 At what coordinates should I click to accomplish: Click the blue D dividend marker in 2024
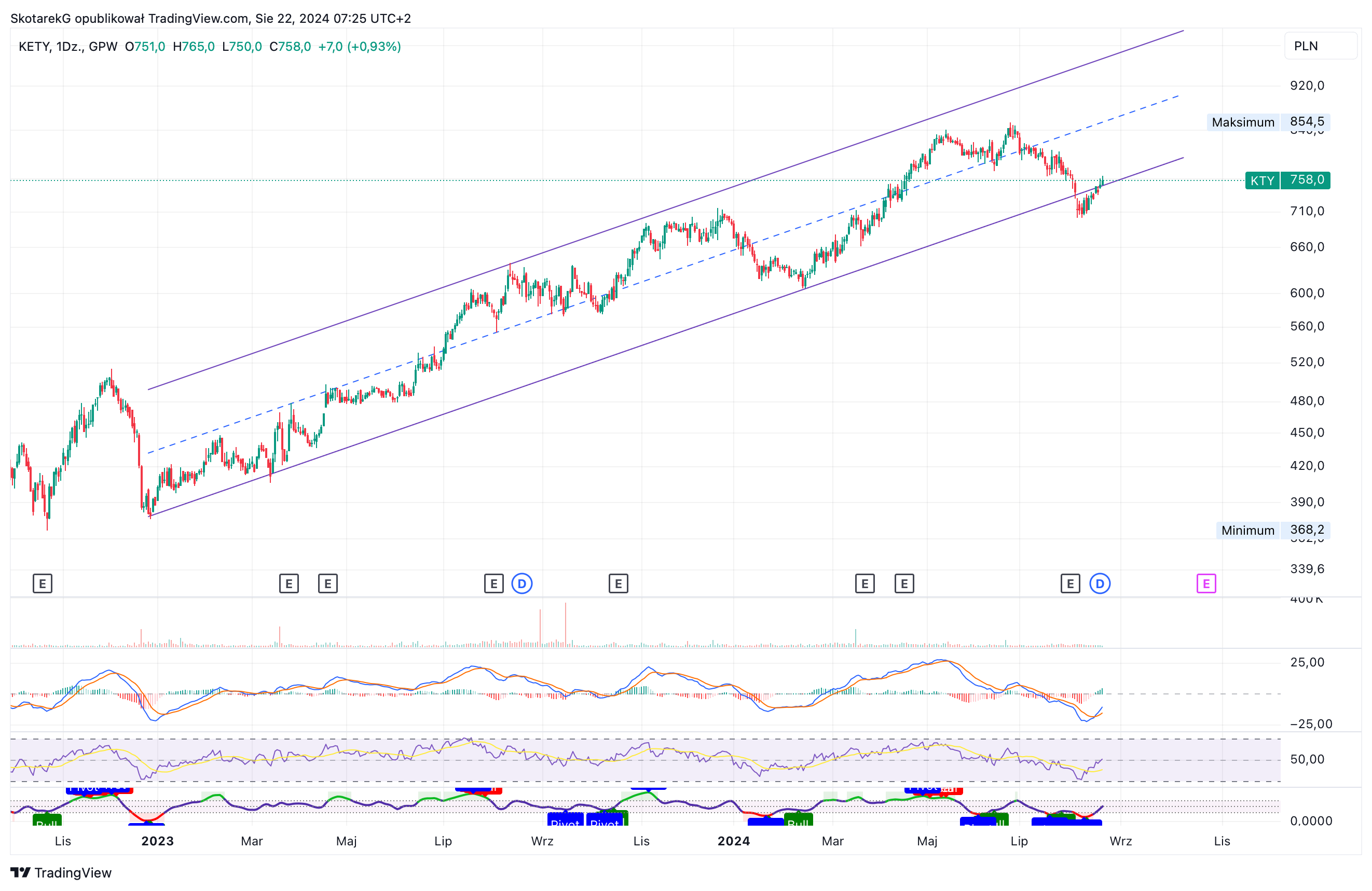point(1100,584)
